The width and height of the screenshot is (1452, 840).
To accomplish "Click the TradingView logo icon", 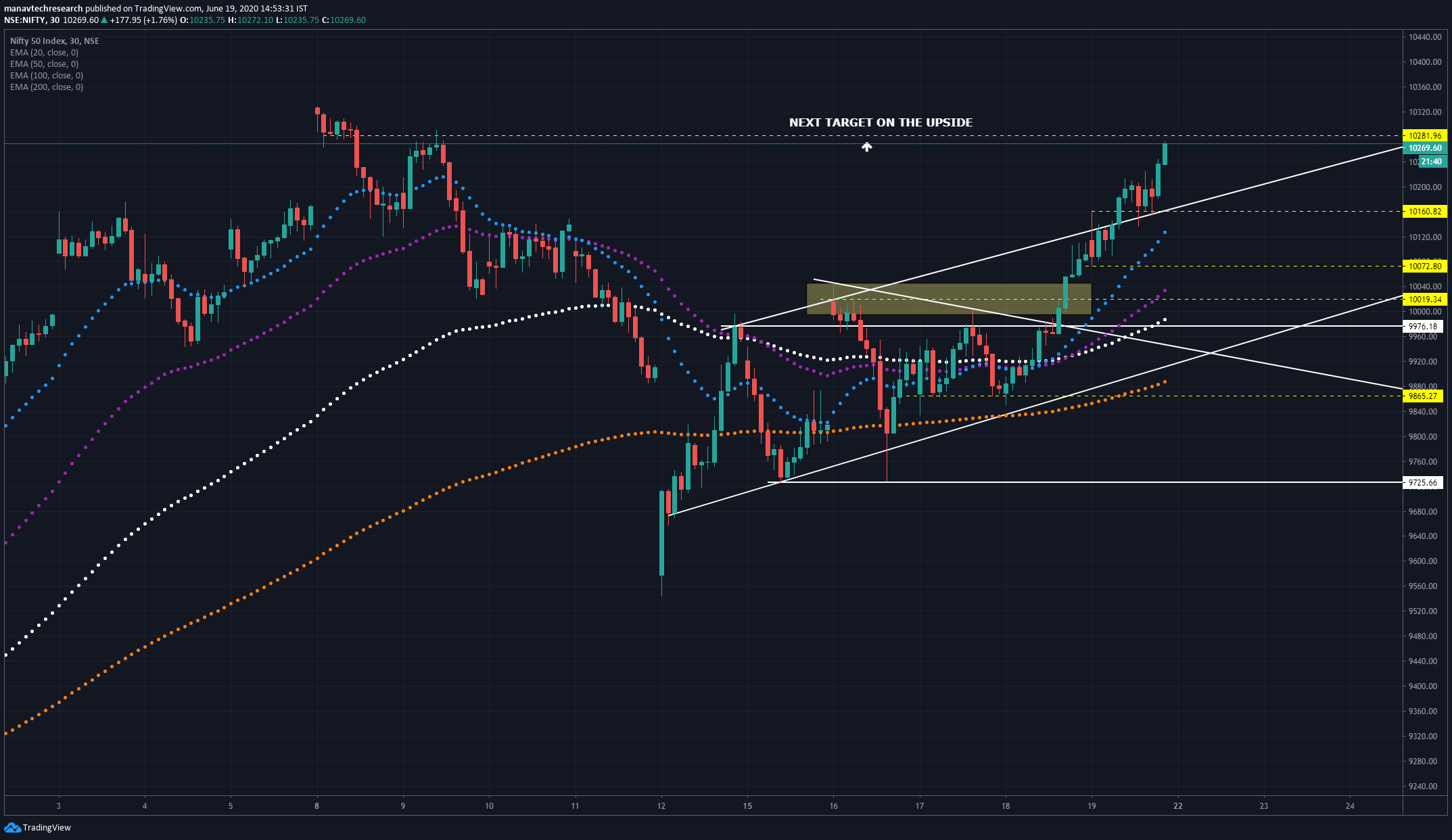I will click(12, 827).
